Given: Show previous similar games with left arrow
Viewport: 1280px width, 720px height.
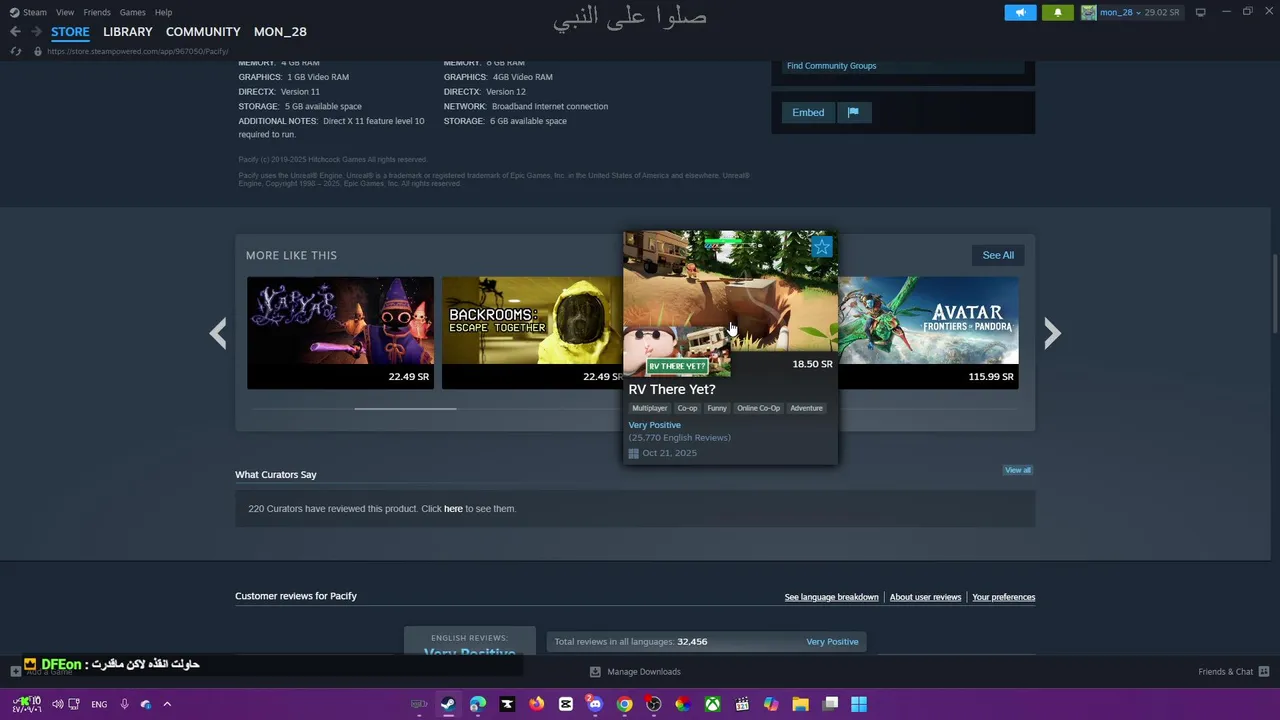Looking at the screenshot, I should [x=217, y=333].
